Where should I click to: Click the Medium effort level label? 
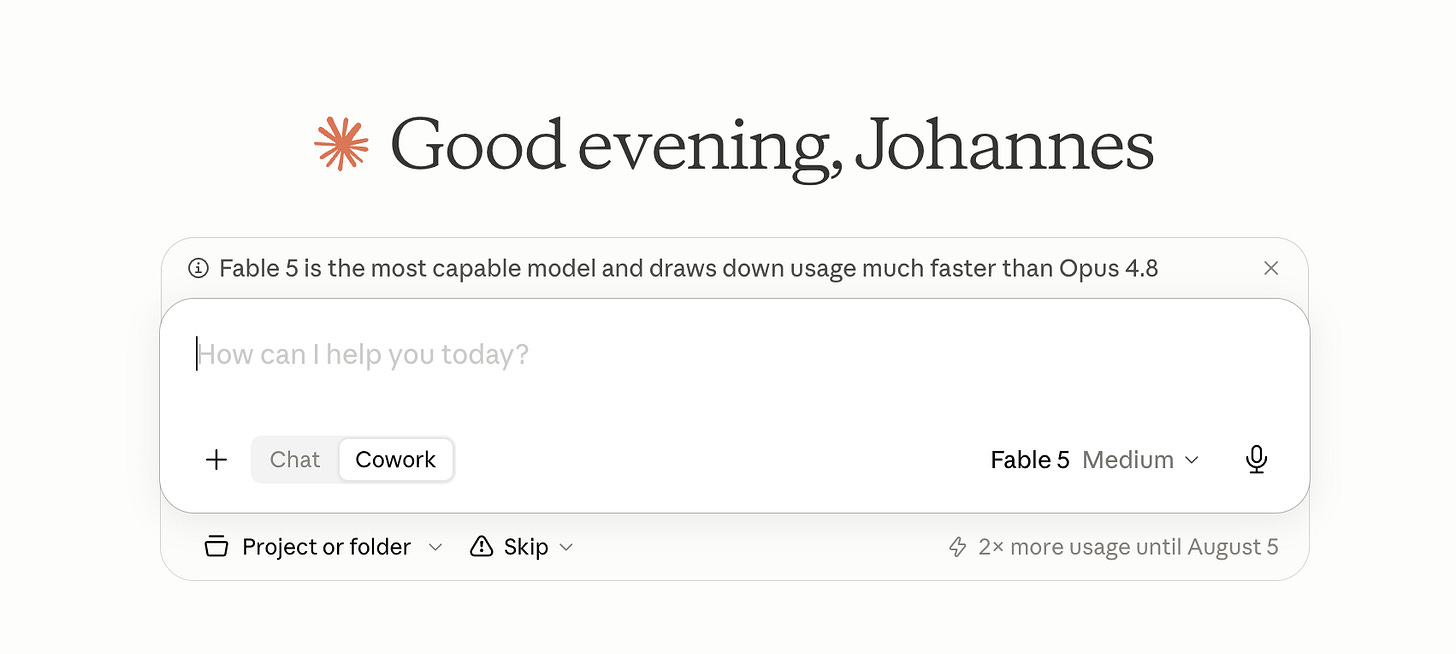[x=1128, y=460]
